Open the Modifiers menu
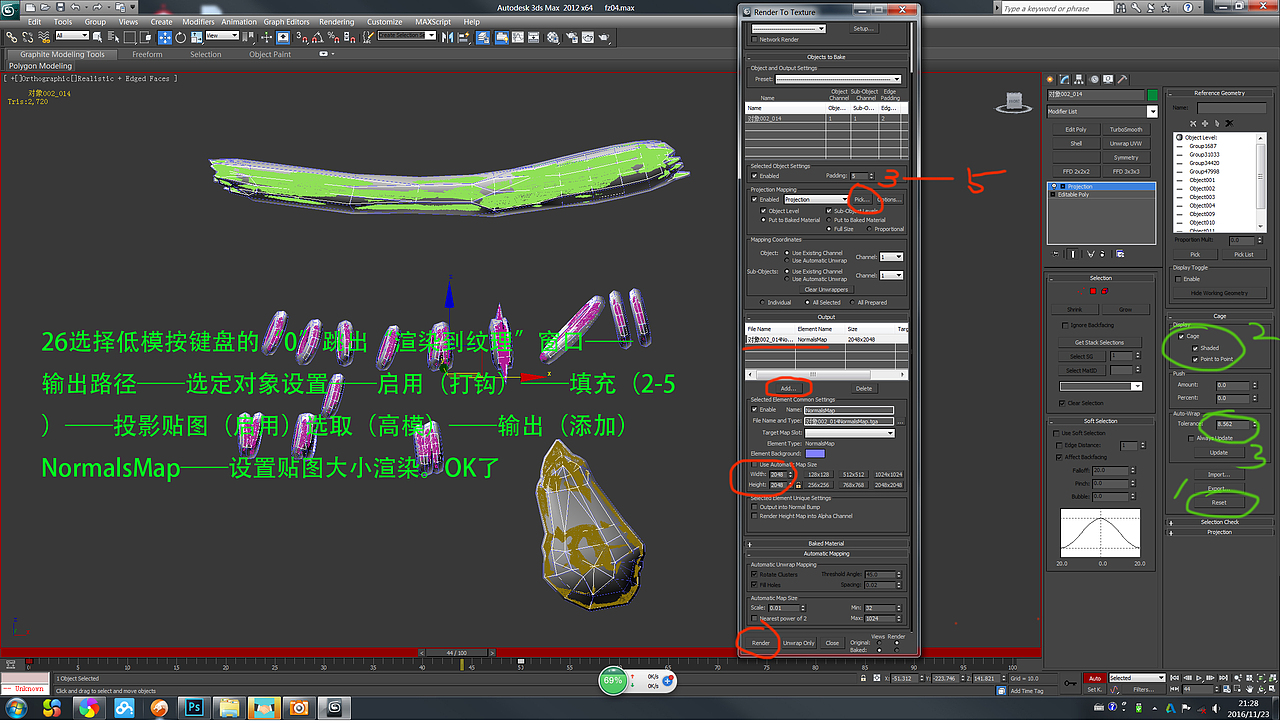 point(197,21)
